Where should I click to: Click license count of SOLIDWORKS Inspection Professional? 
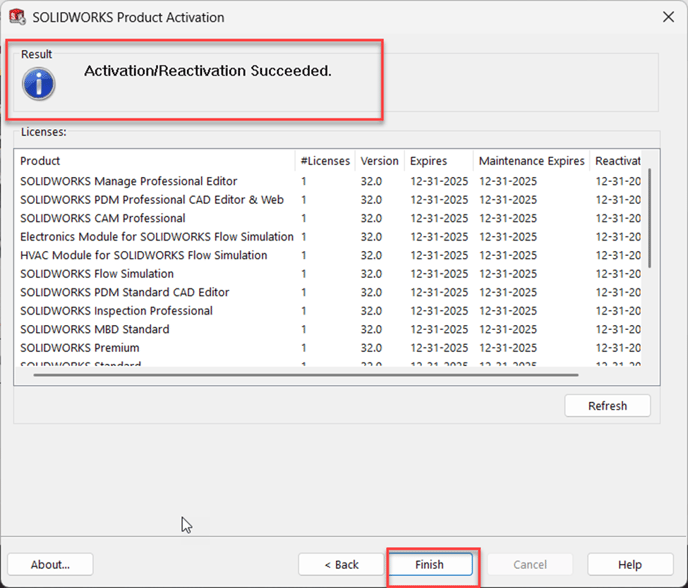(x=304, y=311)
